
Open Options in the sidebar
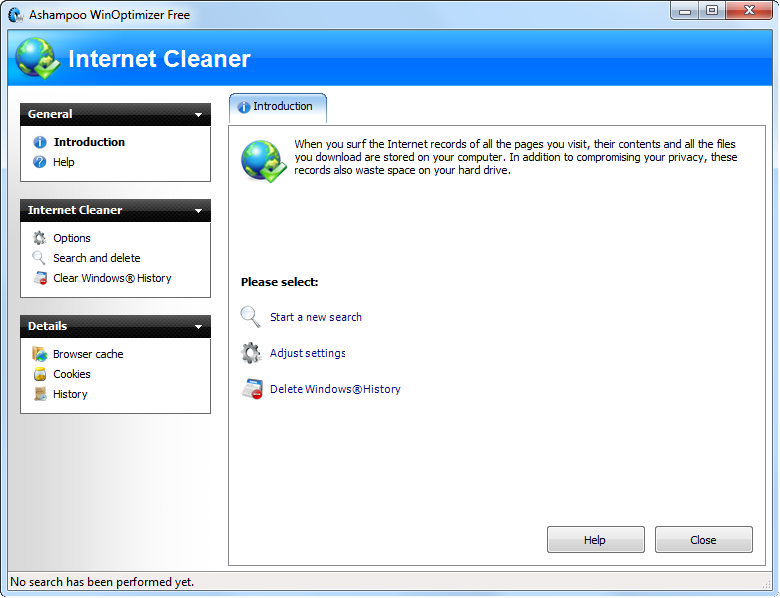tap(72, 238)
